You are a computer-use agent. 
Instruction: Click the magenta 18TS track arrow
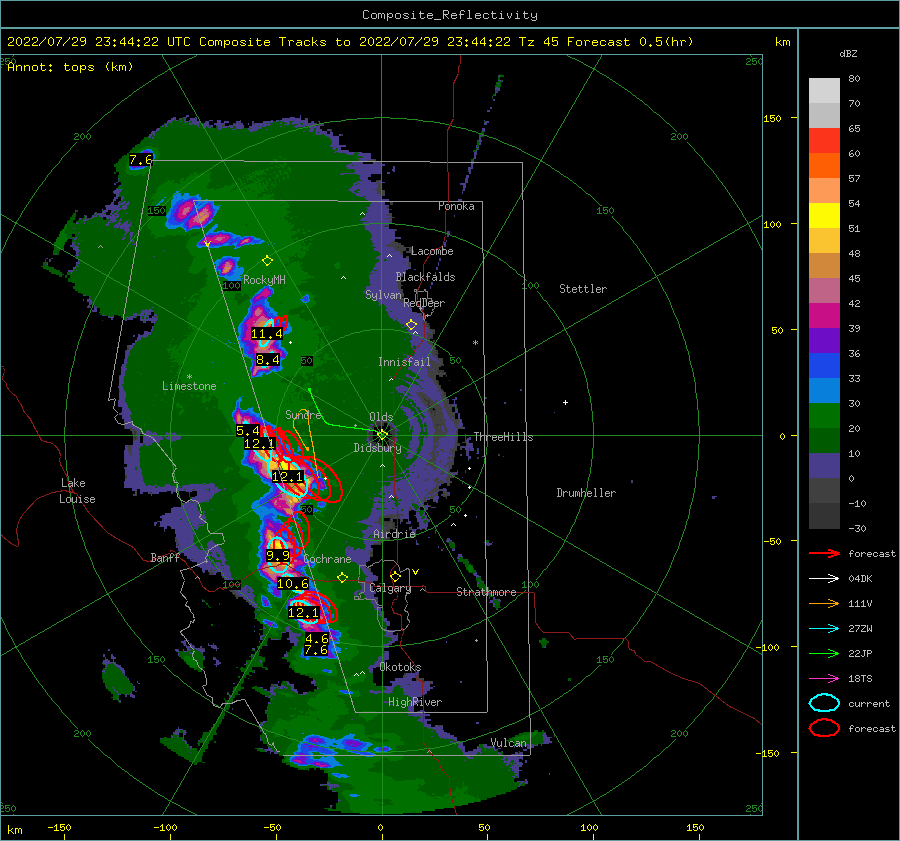pyautogui.click(x=824, y=679)
